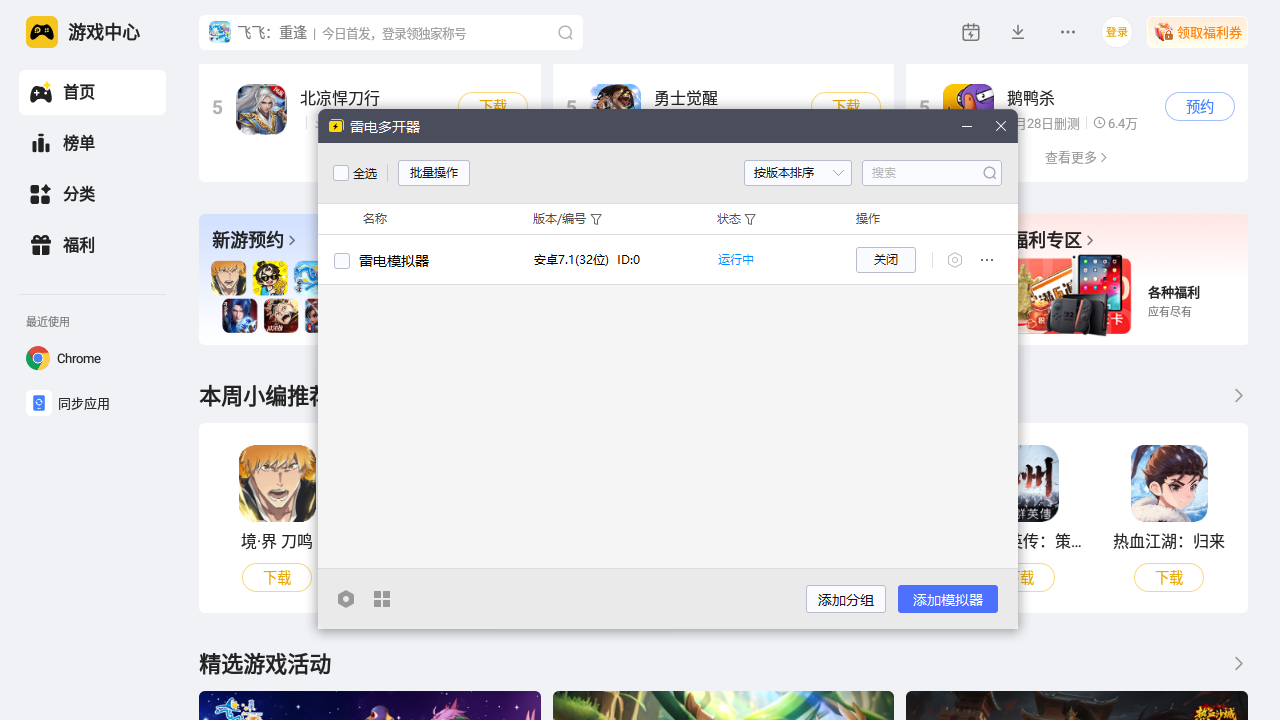Click the calendar/event icon in top bar

click(970, 32)
